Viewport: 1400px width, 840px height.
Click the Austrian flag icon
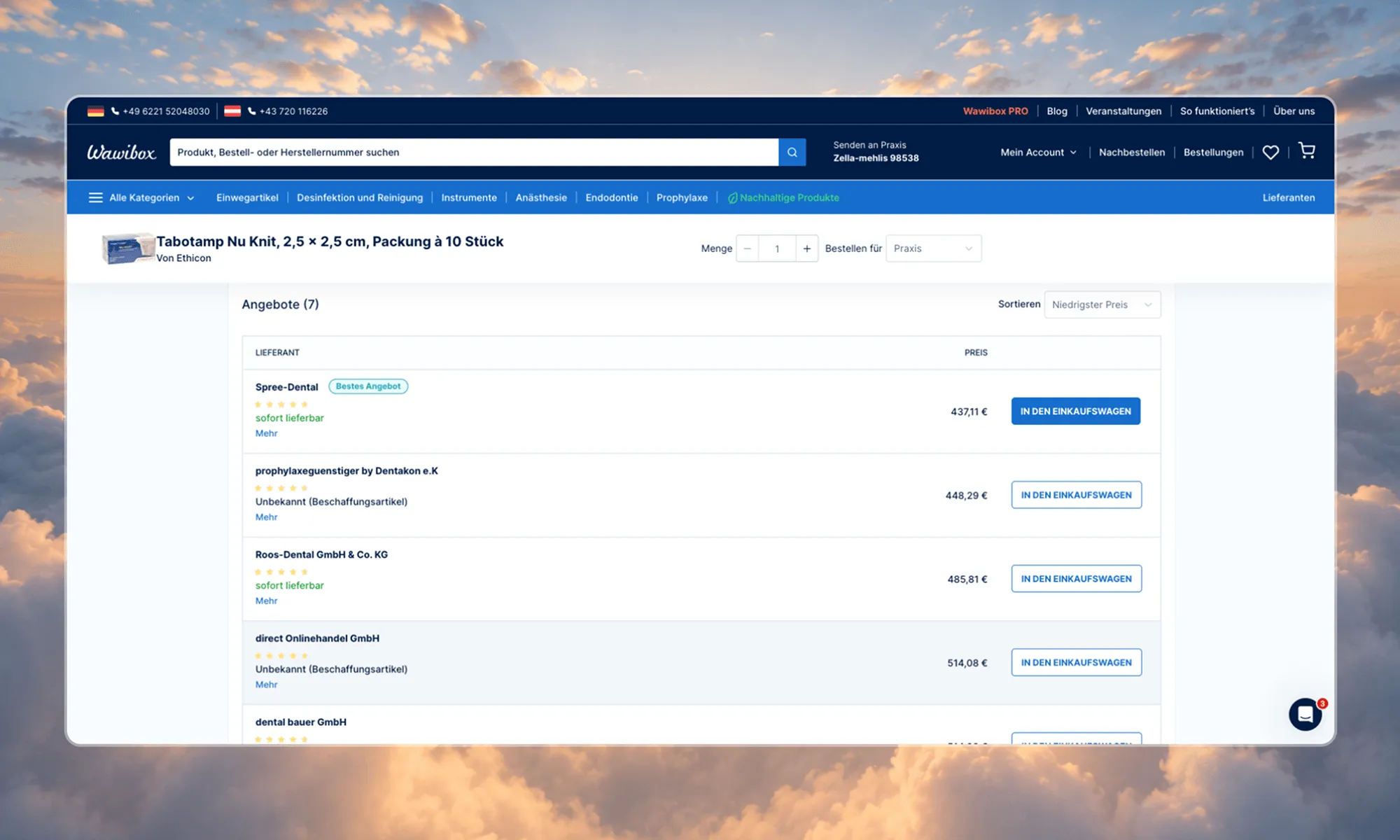[232, 111]
